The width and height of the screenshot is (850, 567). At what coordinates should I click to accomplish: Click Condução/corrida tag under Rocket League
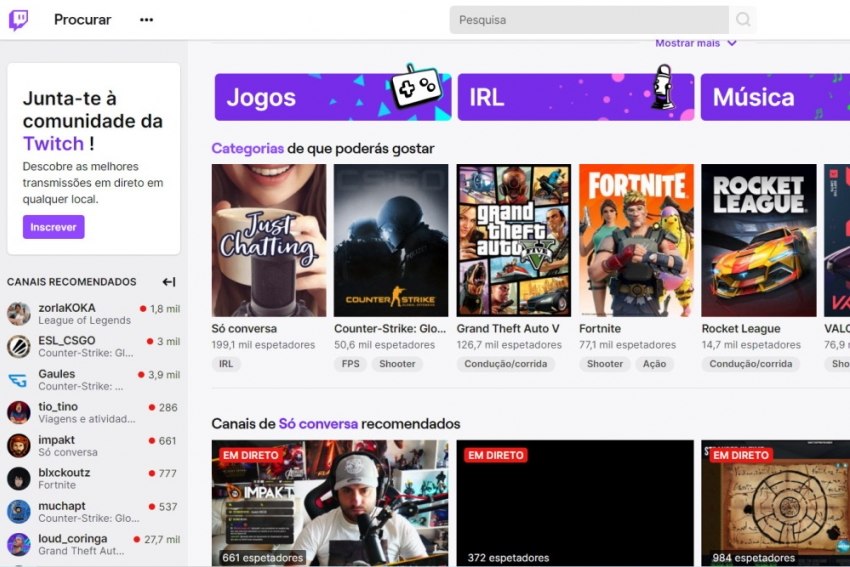point(751,364)
